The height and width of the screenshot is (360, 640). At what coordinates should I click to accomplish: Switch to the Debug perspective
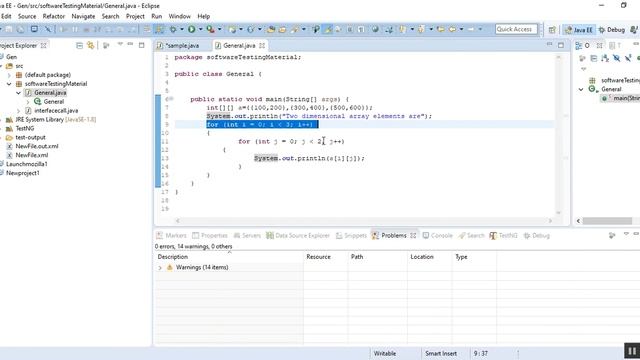click(612, 30)
